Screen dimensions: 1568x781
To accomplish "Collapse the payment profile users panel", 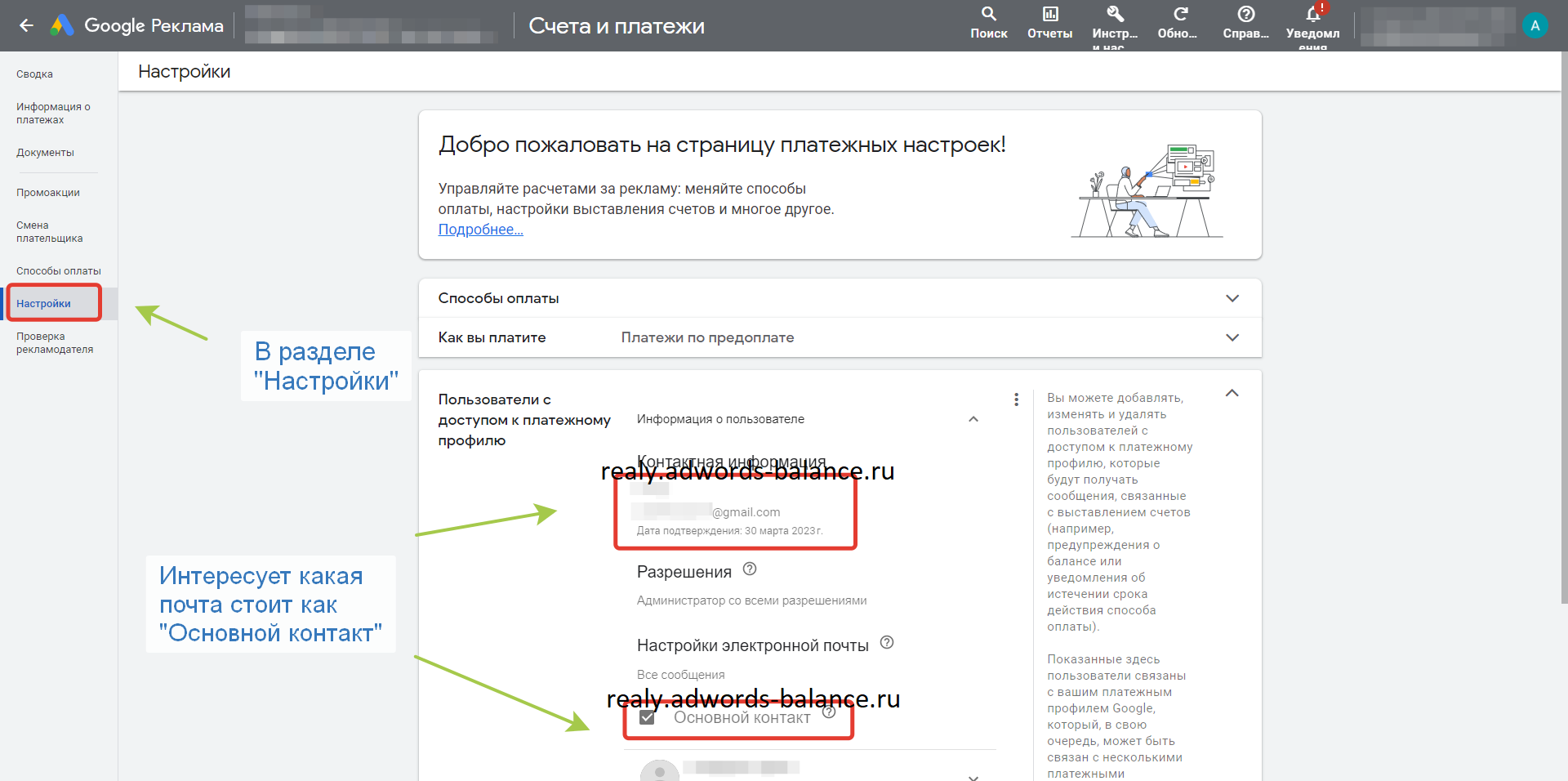I will [1232, 394].
